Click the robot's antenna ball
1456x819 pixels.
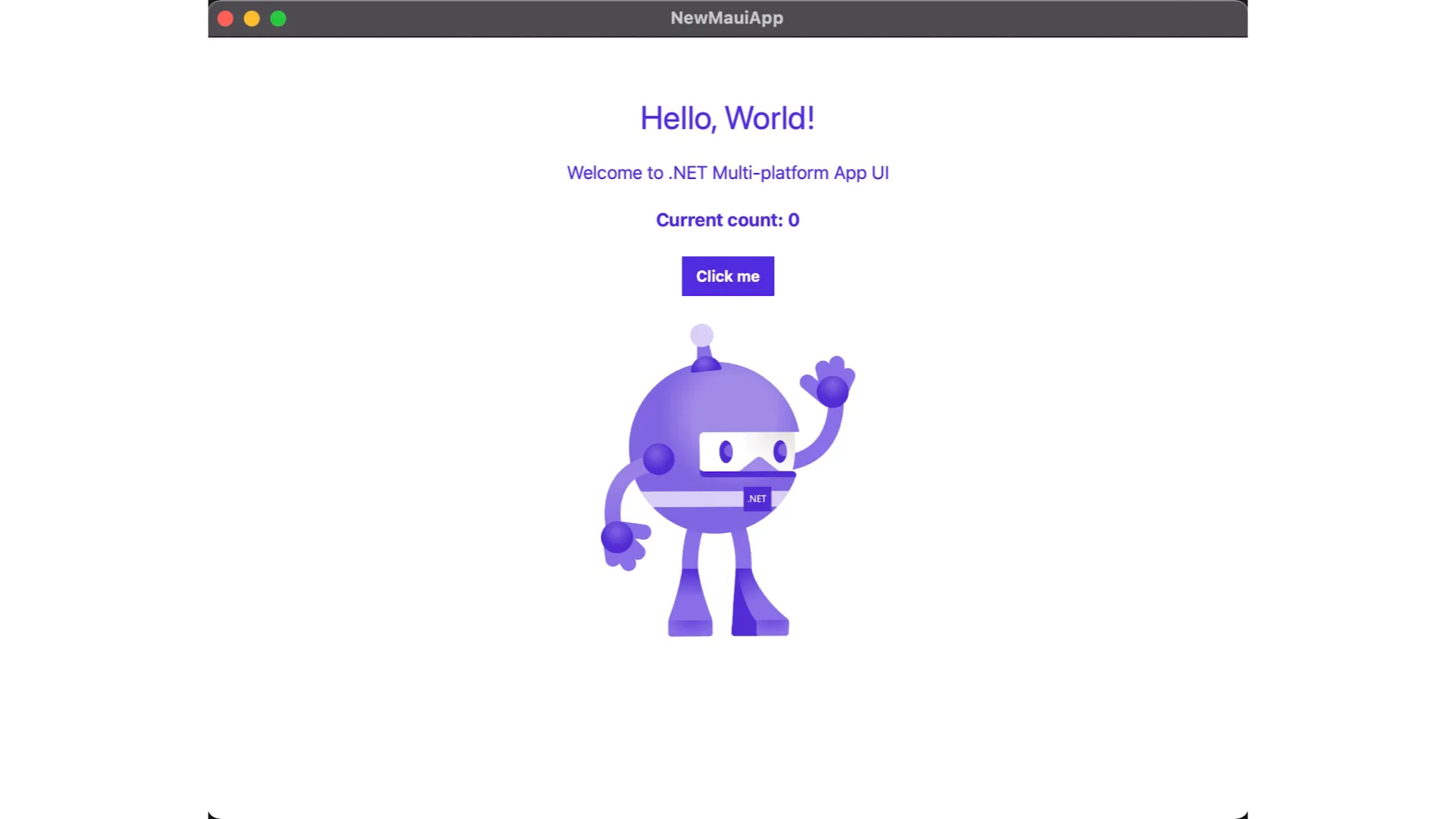[x=701, y=335]
